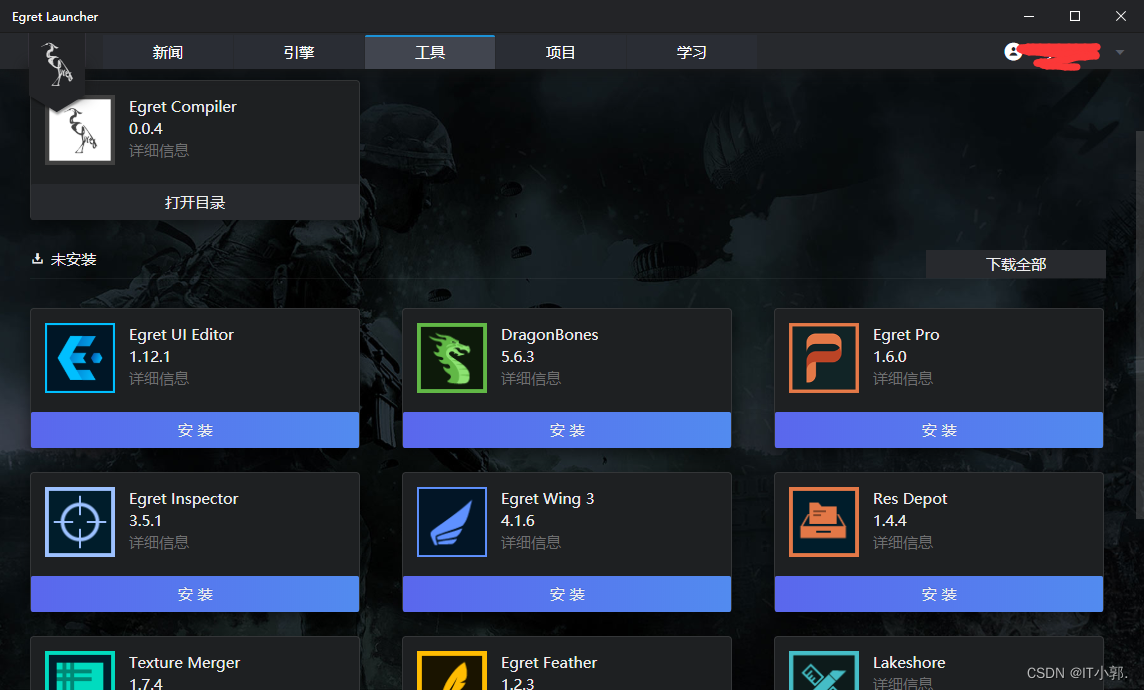Open the account dropdown arrow

[x=1119, y=53]
